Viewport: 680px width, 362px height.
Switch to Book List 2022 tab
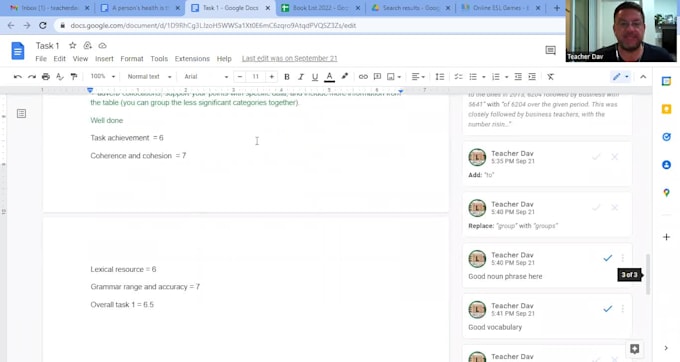320,8
